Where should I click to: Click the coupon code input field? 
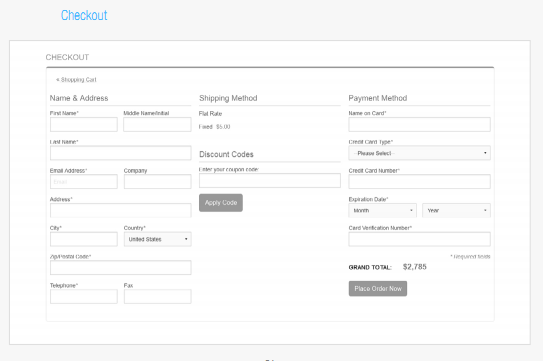[270, 180]
